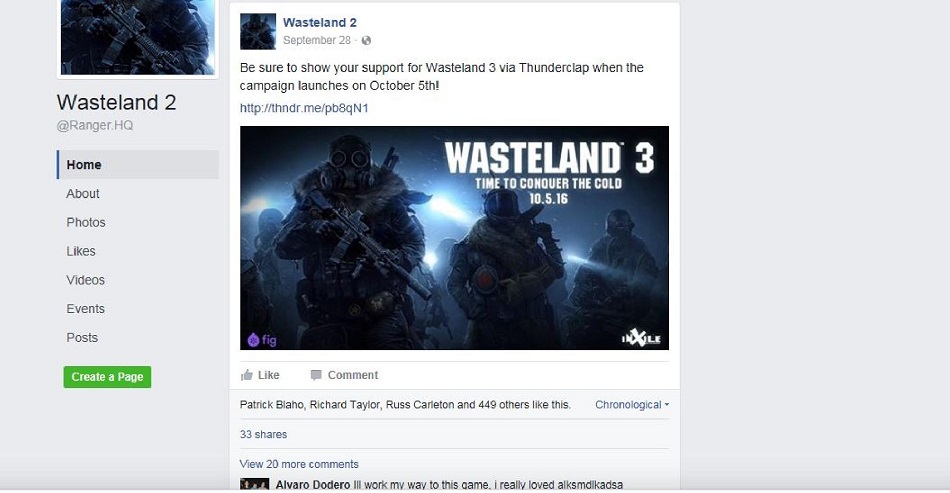Open the Events sidebar section
The height and width of the screenshot is (493, 950).
(85, 309)
